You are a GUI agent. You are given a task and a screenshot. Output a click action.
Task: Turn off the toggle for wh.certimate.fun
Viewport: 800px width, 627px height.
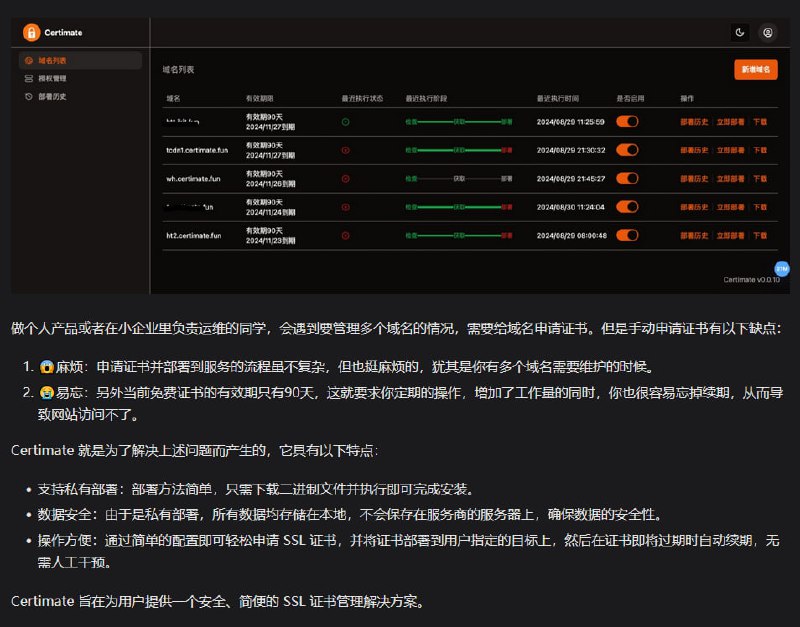627,180
